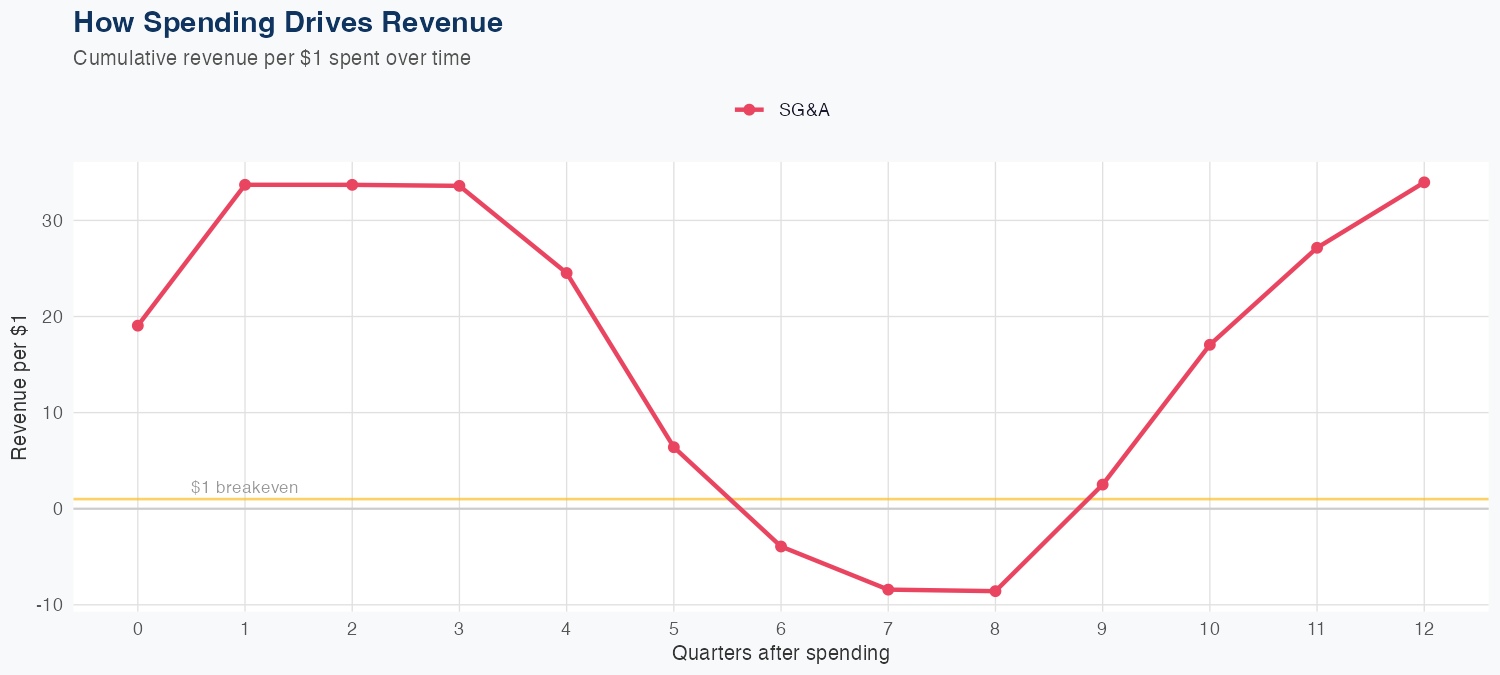Click the lowest data point at quarter 8
Viewport: 1500px width, 675px height.
[995, 591]
